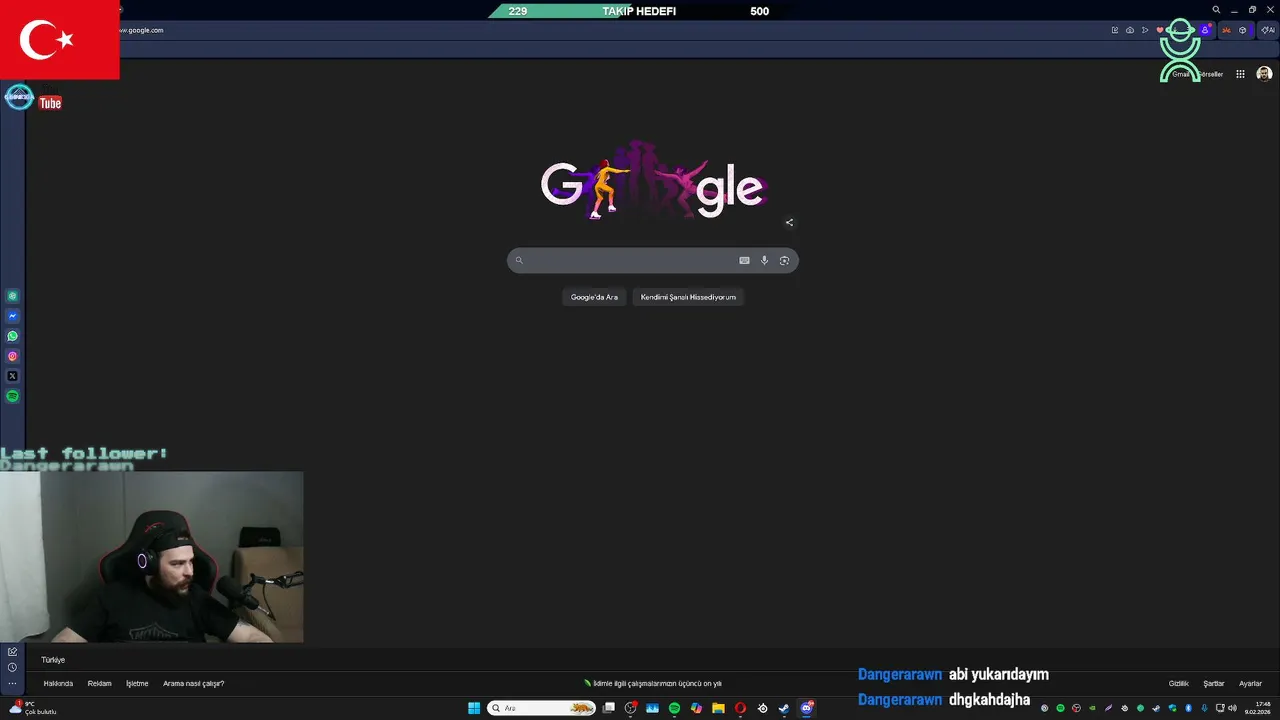Open the Ayarlar footer menu
This screenshot has width=1280, height=720.
pos(1250,684)
